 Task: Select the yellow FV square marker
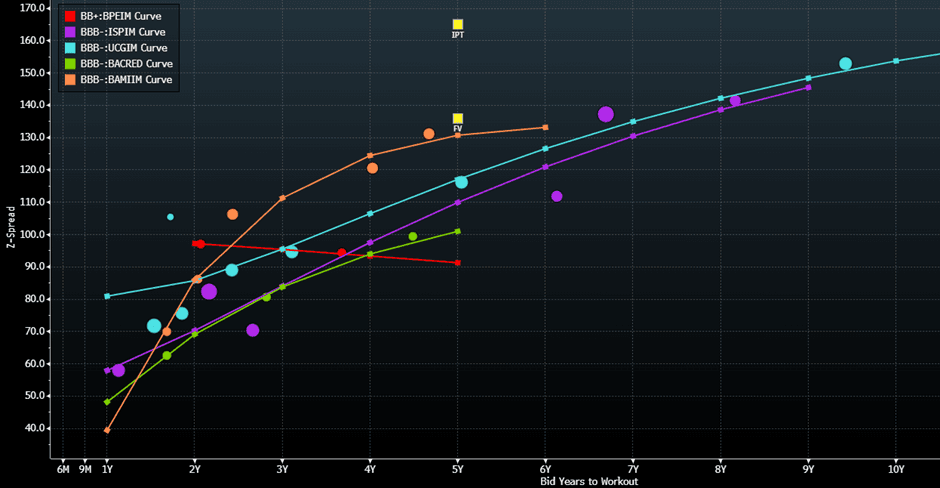[458, 119]
